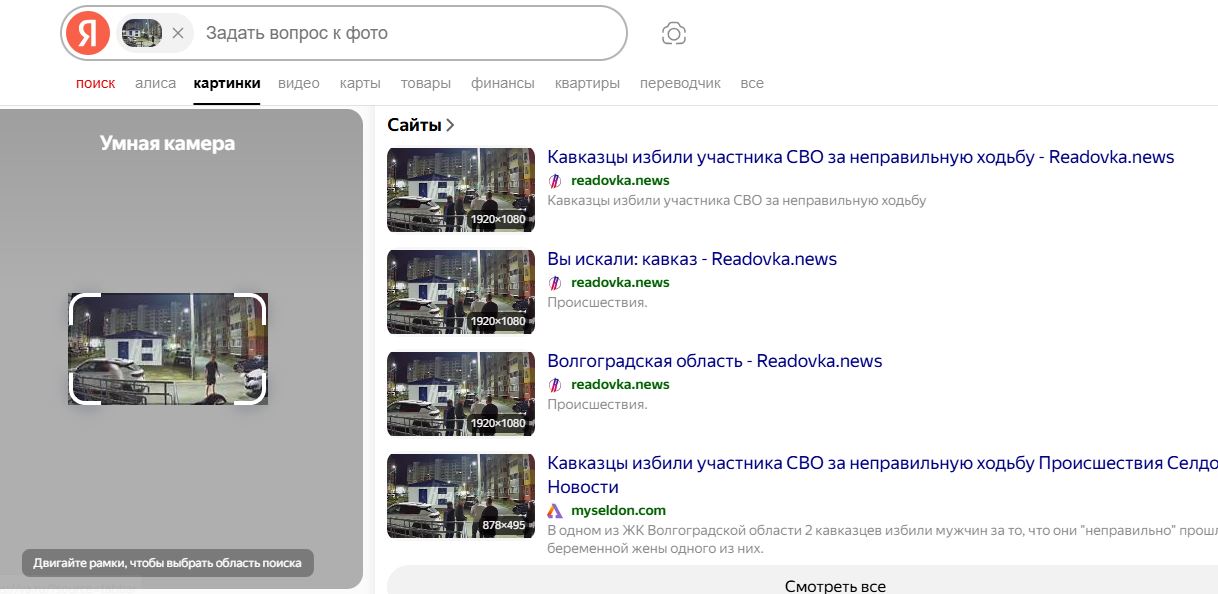Open the "алиса" tab
The height and width of the screenshot is (594, 1218).
coord(155,83)
